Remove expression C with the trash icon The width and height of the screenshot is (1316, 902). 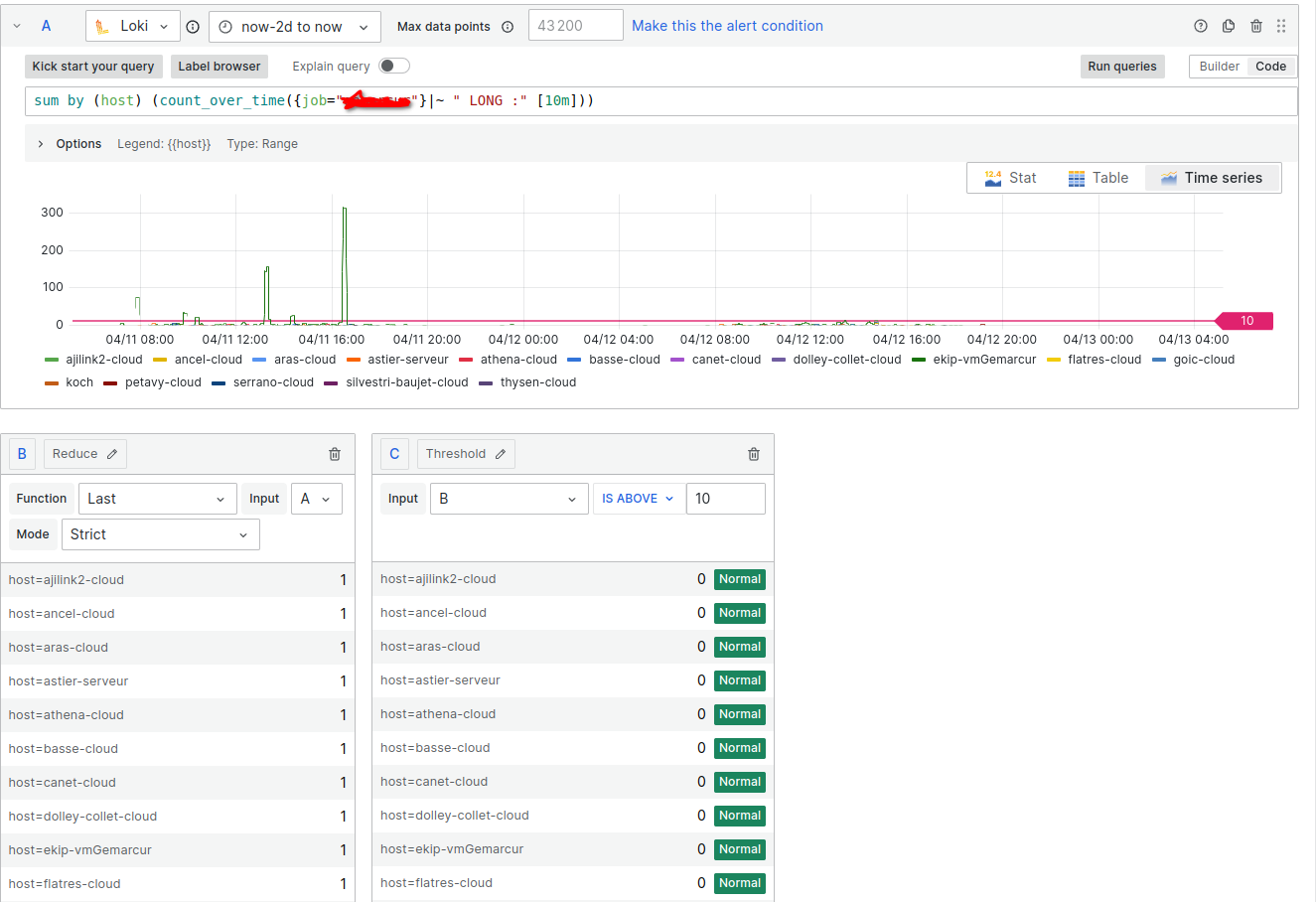754,454
